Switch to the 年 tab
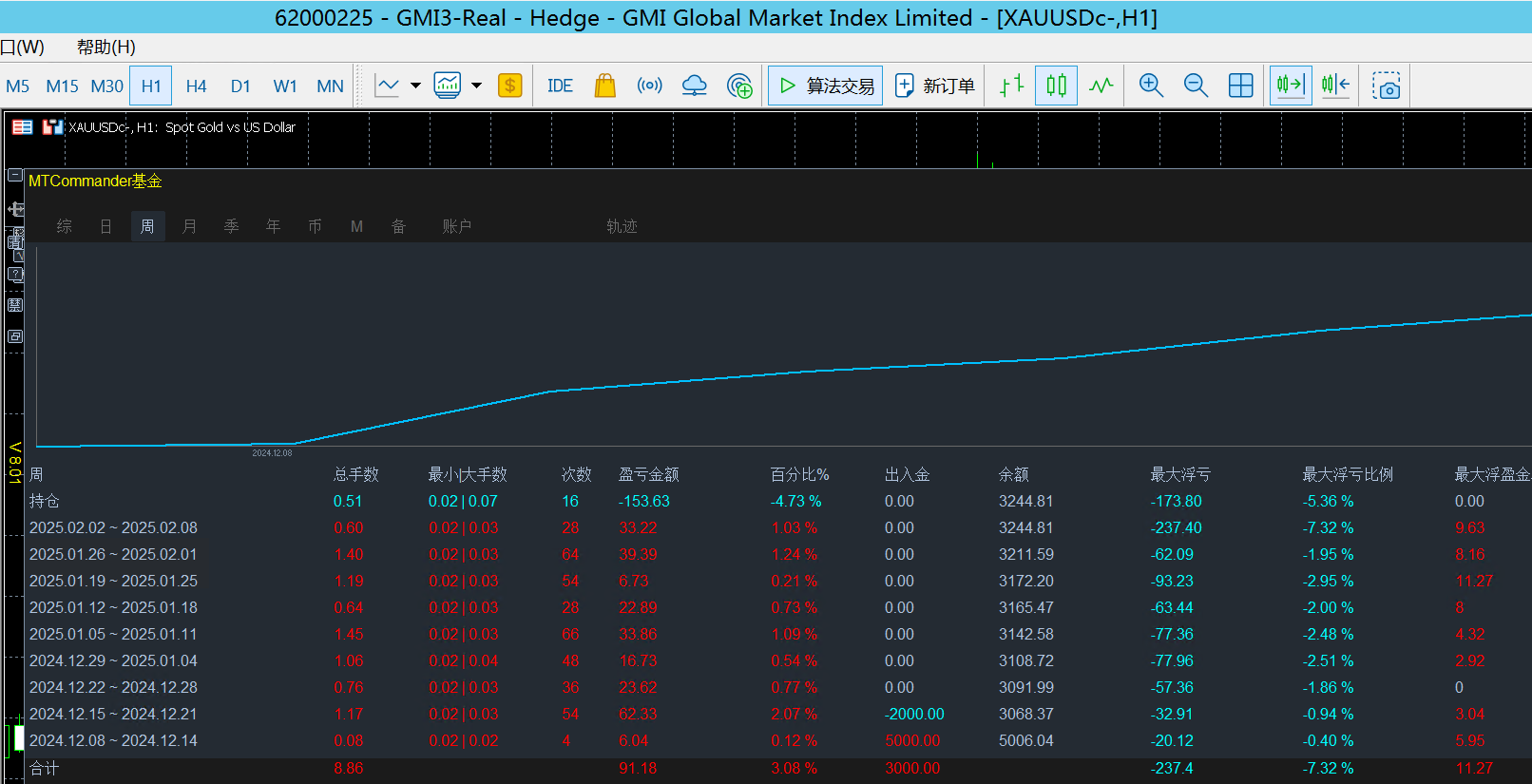 pyautogui.click(x=274, y=226)
